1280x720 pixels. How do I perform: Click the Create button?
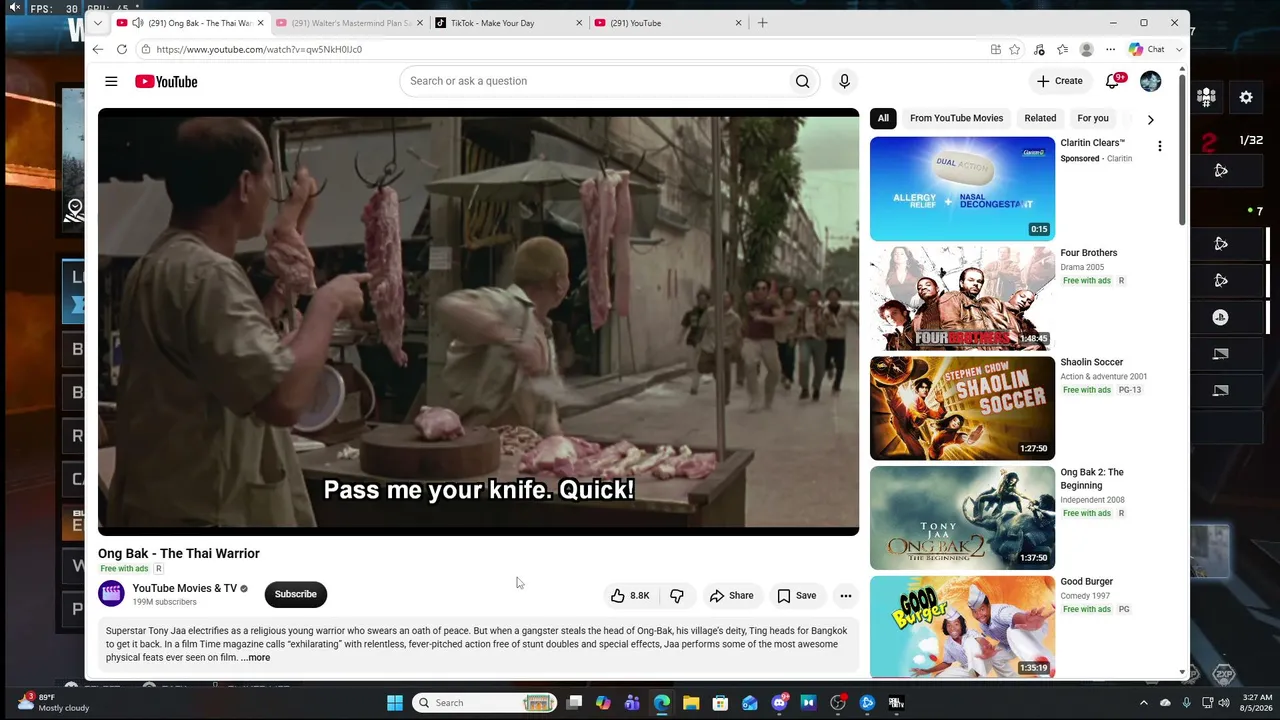1060,81
